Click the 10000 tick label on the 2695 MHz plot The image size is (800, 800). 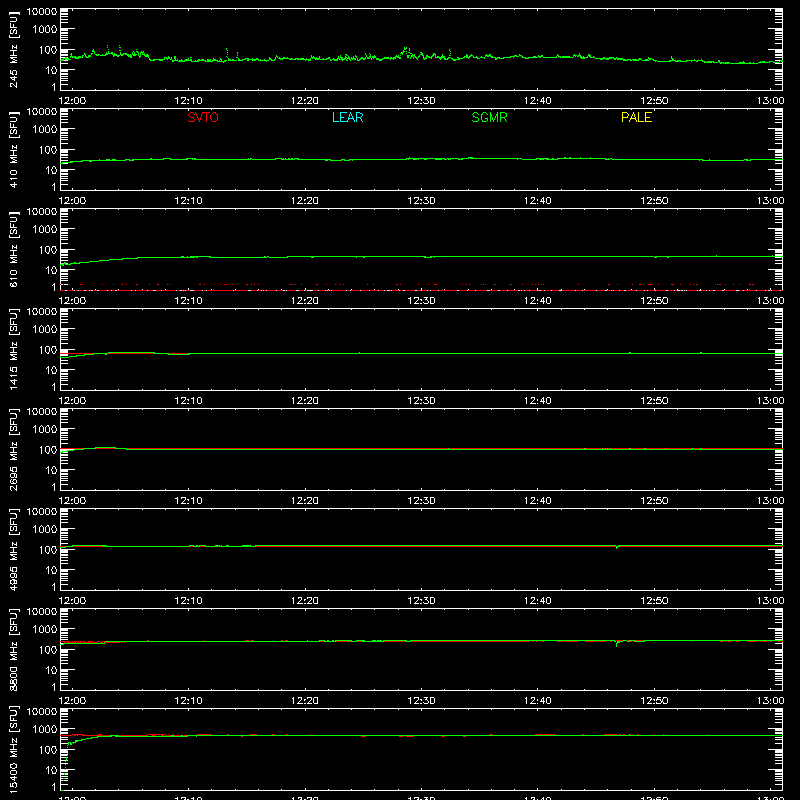pyautogui.click(x=42, y=411)
